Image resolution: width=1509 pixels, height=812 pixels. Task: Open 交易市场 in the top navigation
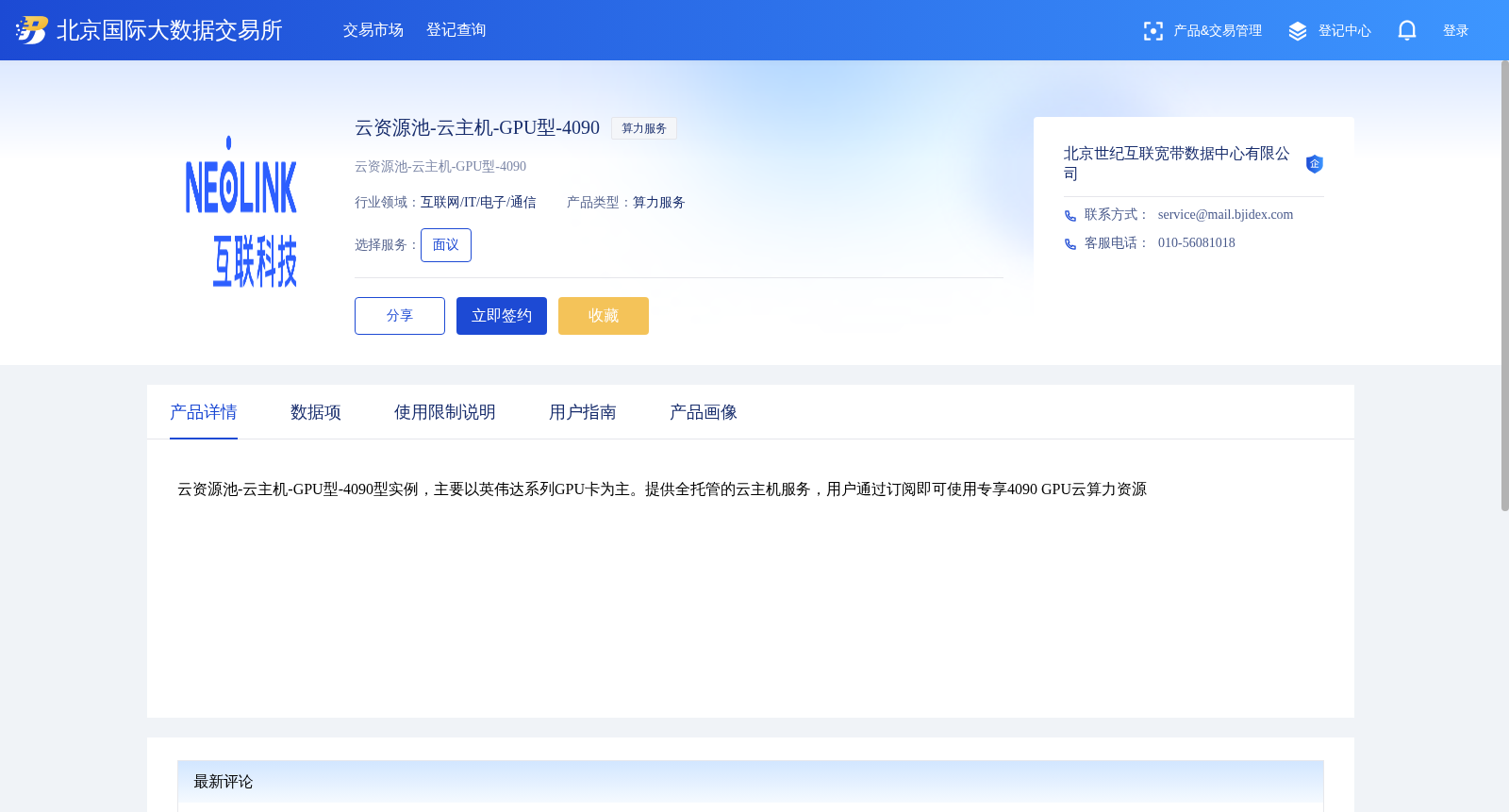[x=373, y=30]
